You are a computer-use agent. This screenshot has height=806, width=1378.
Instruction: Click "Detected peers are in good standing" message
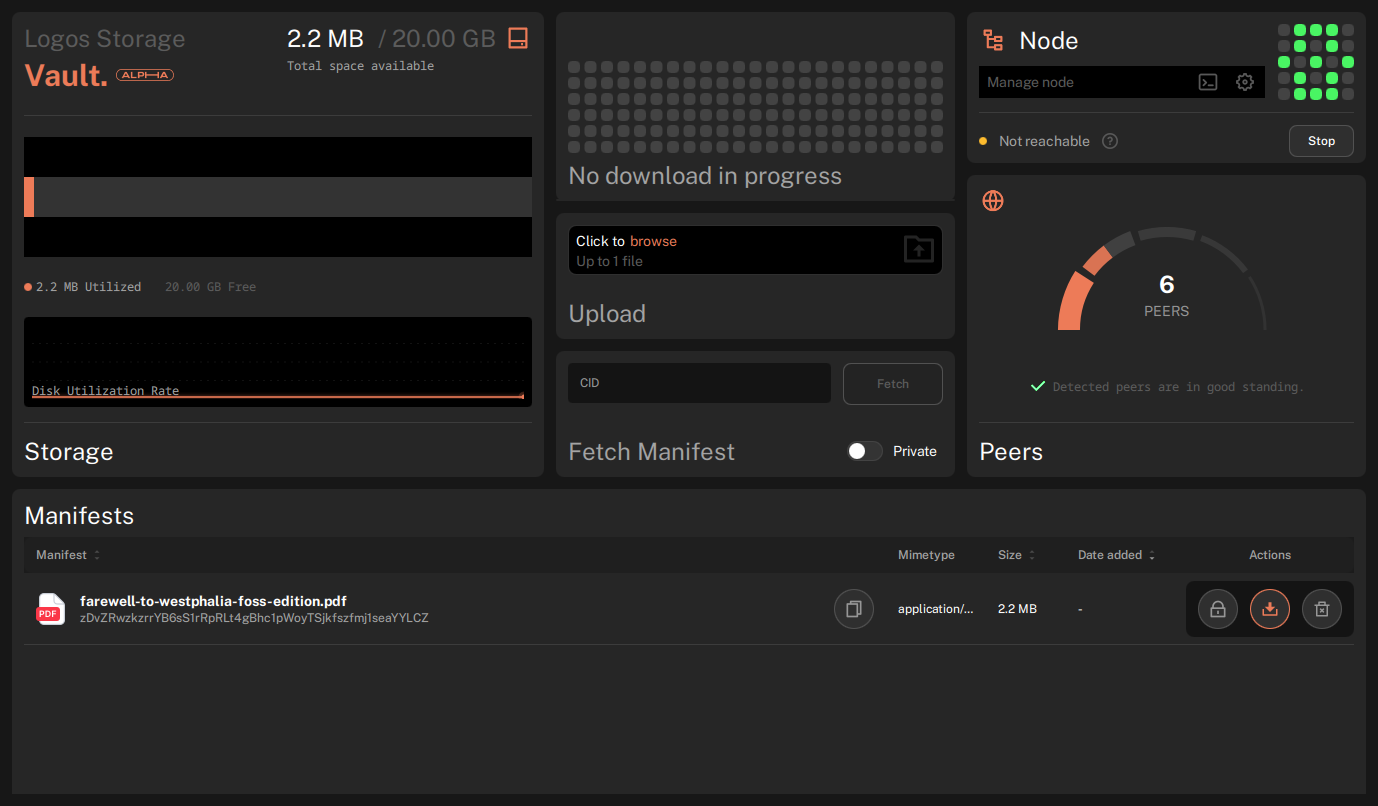[1178, 387]
